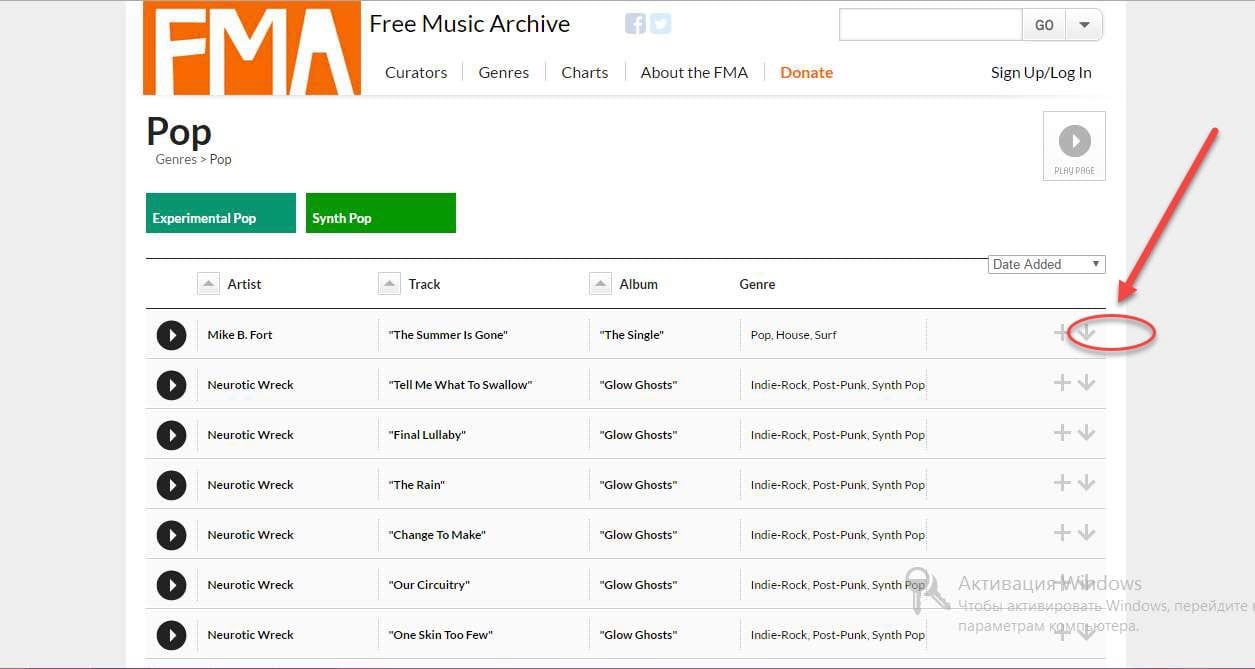The width and height of the screenshot is (1255, 669).
Task: Sort by Album column arrow
Action: (600, 284)
